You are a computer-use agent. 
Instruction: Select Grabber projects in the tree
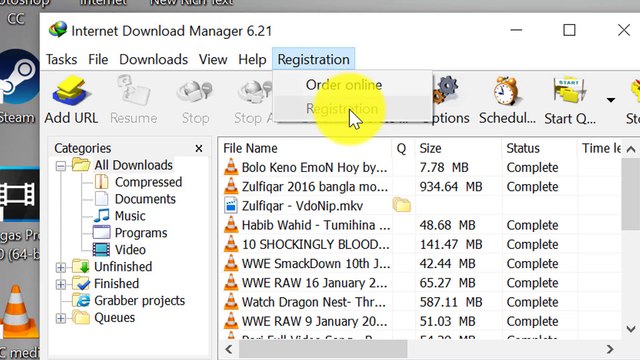139,301
